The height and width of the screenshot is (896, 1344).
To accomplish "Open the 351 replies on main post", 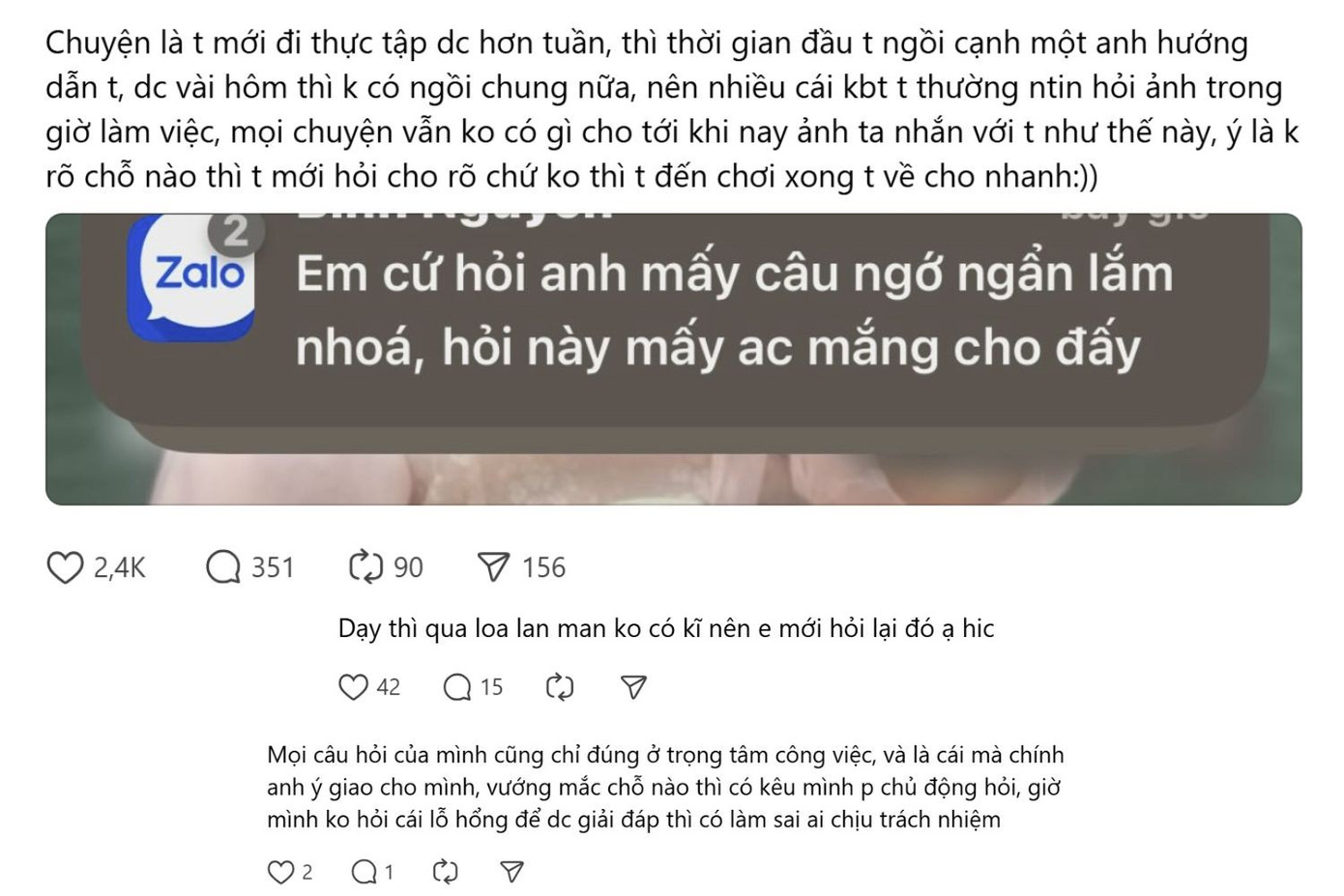I will point(223,567).
